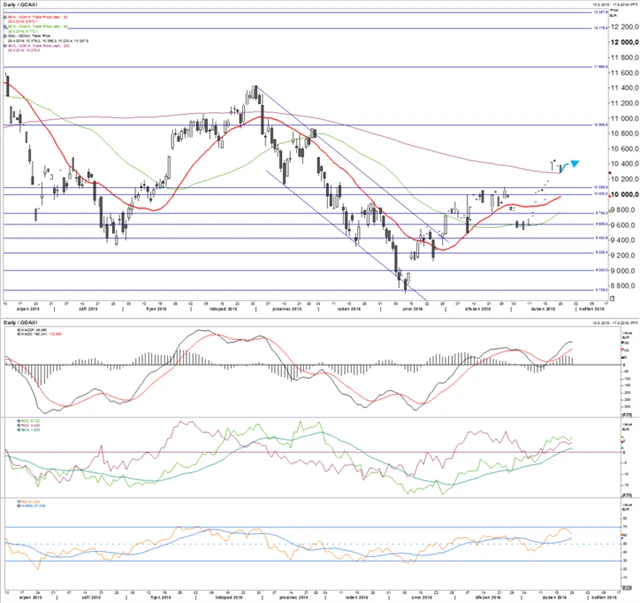Click the small square icon below price axis
Viewport: 640px width, 603px height.
(x=612, y=298)
